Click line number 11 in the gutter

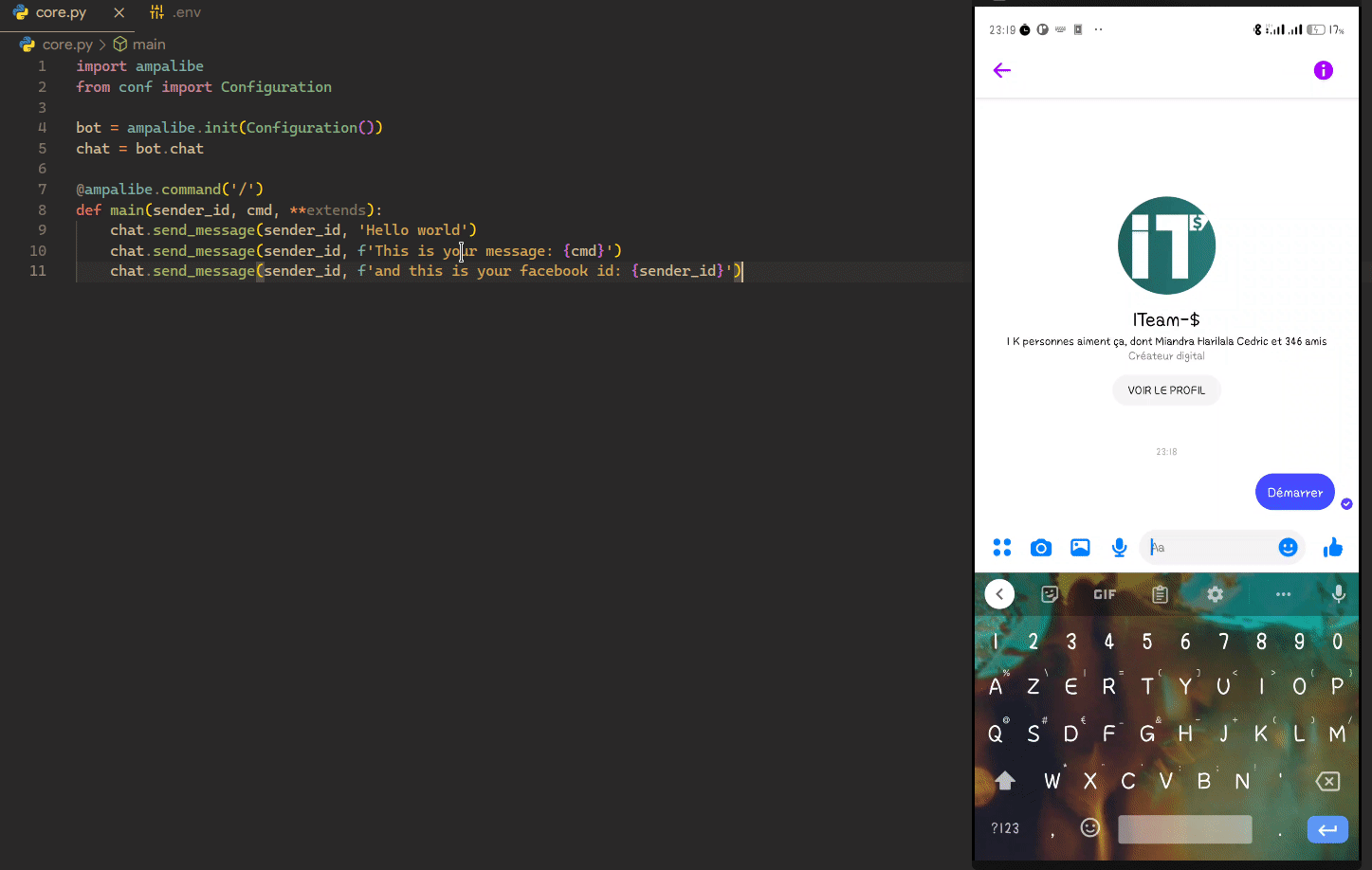[x=38, y=271]
